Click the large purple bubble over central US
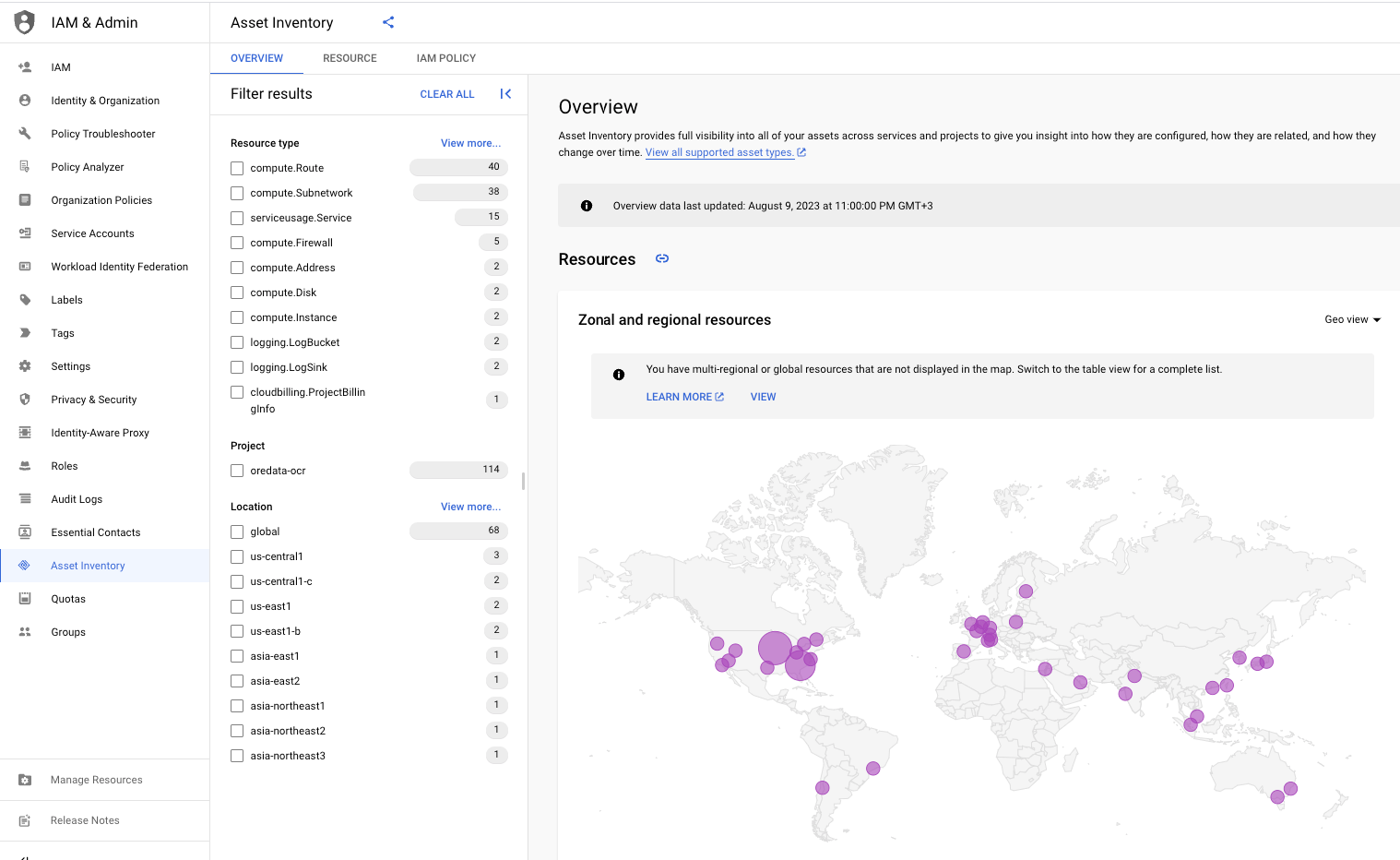 [775, 648]
